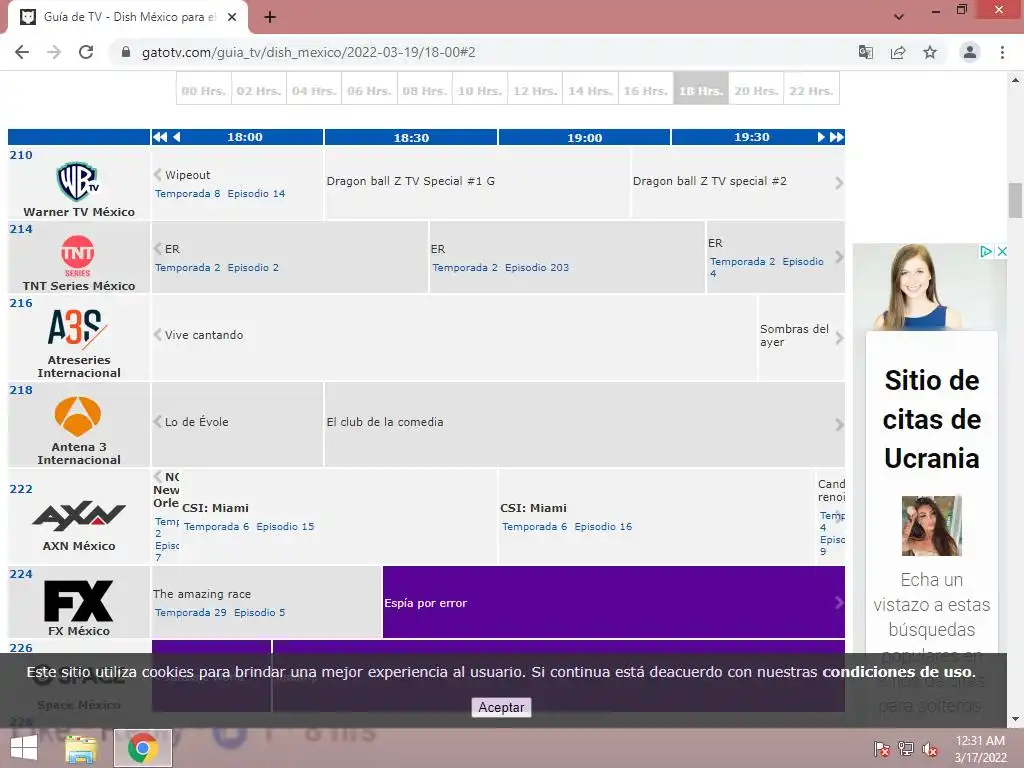
Task: Reload the page with the refresh icon
Action: [x=86, y=52]
